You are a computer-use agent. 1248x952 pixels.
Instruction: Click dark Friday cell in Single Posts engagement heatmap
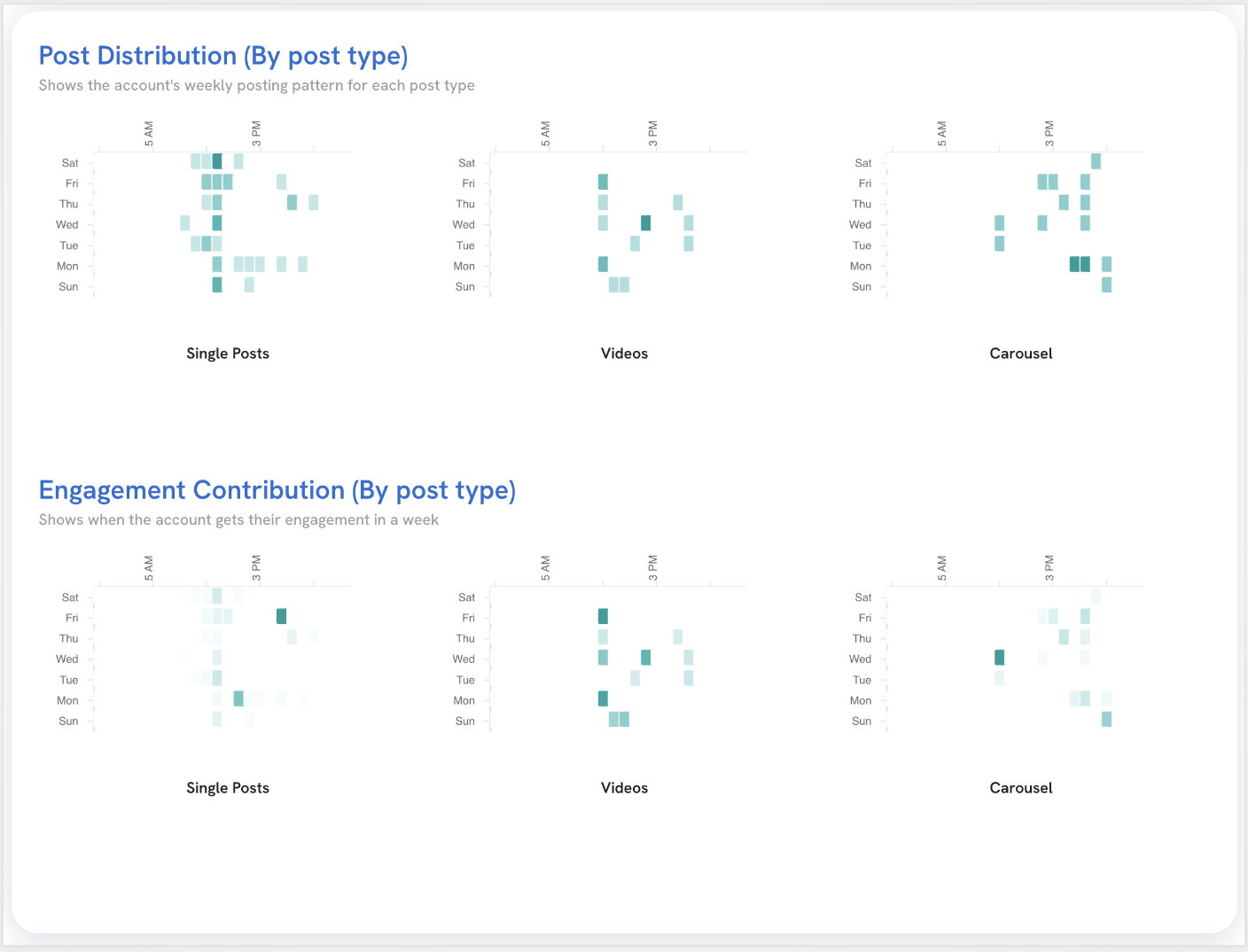(281, 616)
